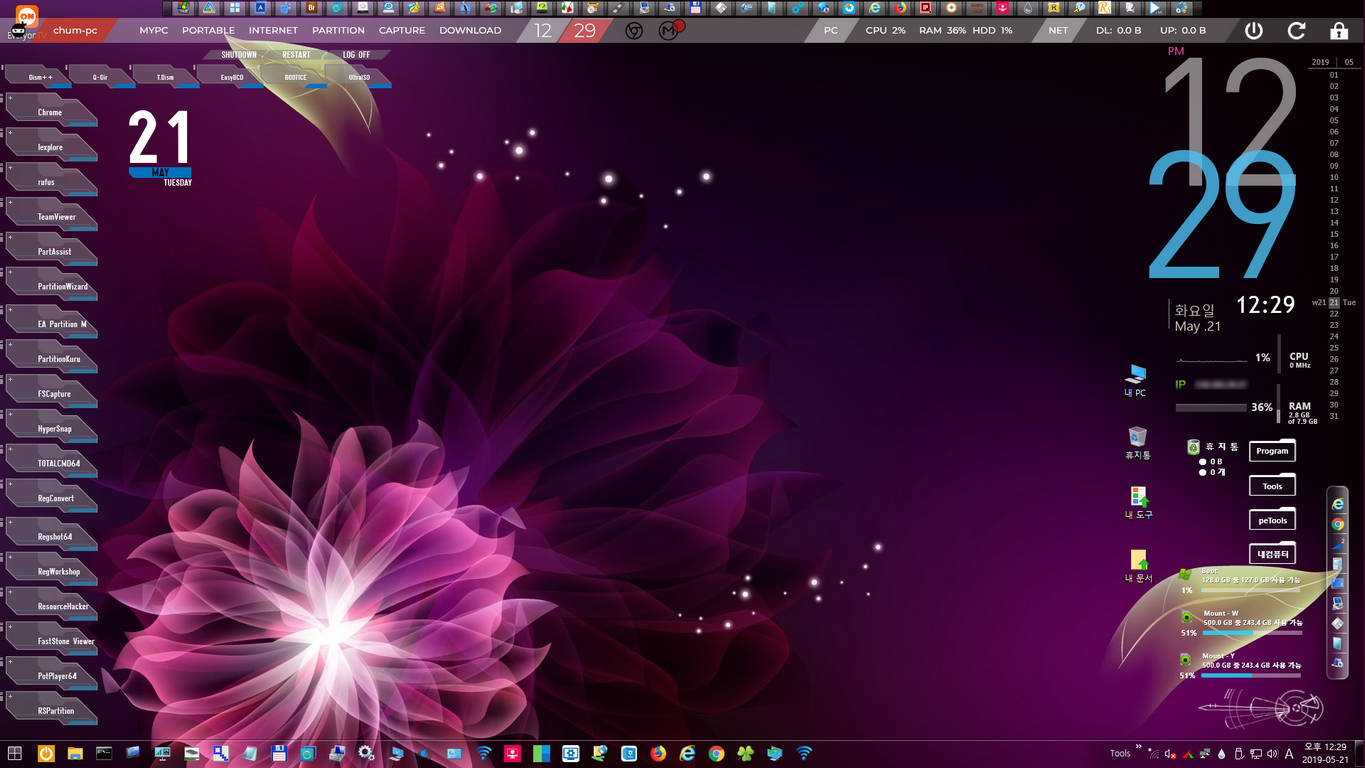This screenshot has width=1365, height=768.
Task: Click the power icon in the top-right bar
Action: pyautogui.click(x=1254, y=30)
